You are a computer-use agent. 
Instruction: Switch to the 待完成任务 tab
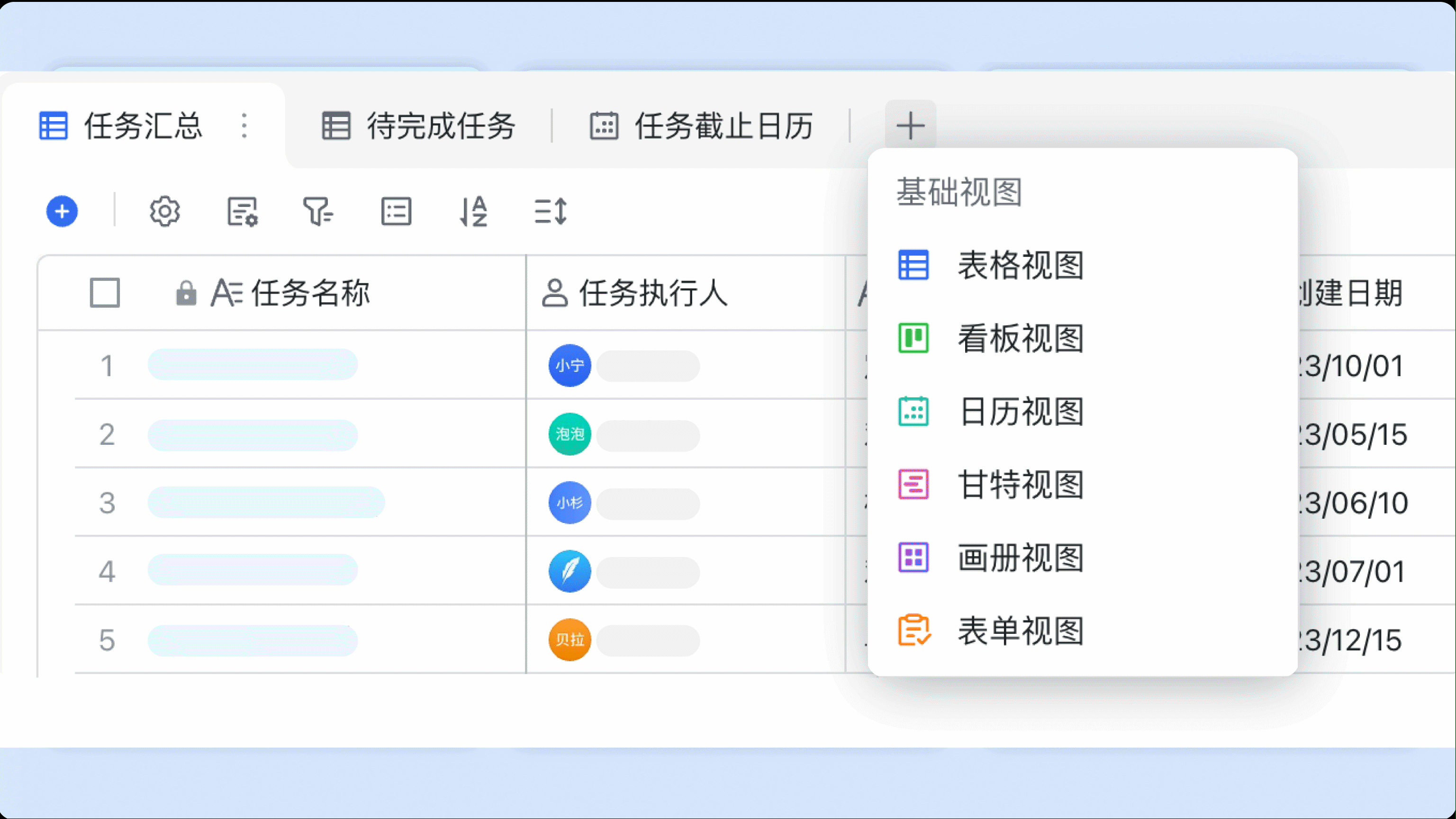(418, 126)
